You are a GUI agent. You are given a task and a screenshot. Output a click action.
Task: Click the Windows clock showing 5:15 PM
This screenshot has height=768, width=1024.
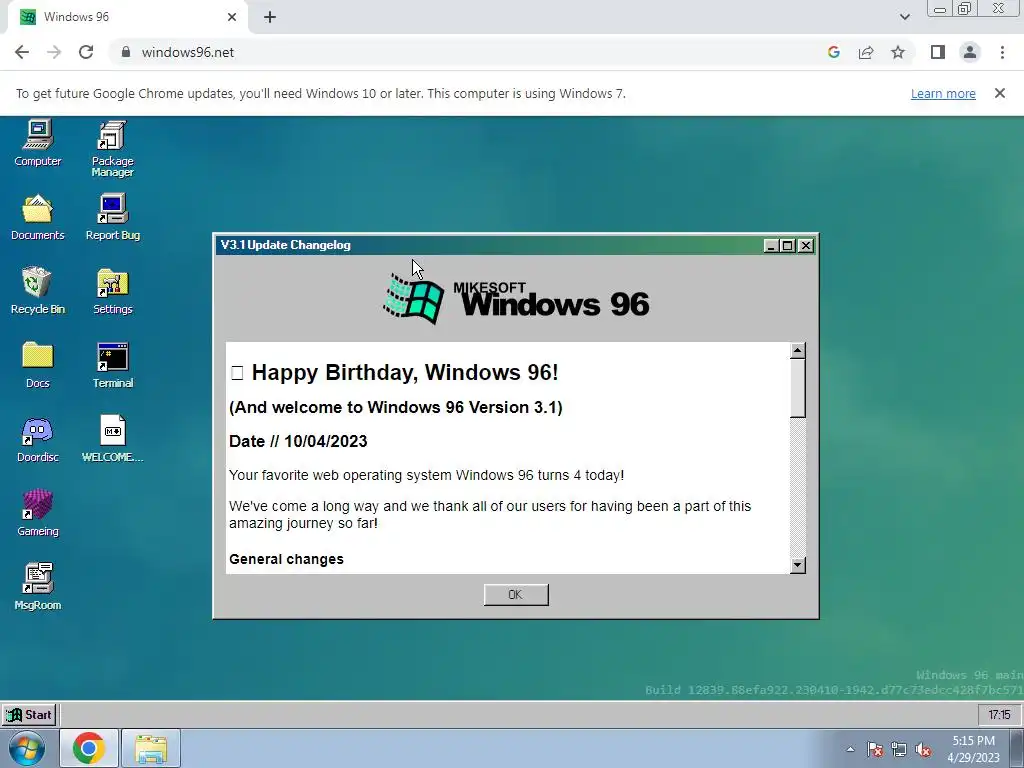pos(973,749)
